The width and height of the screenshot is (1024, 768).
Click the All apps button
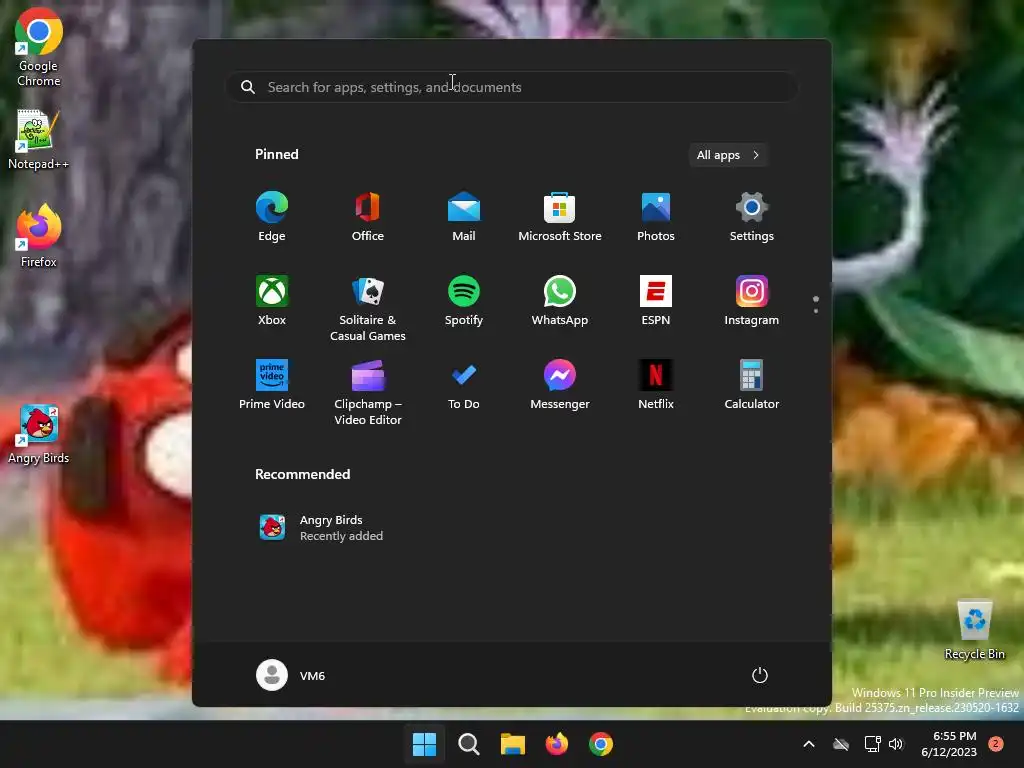coord(728,155)
